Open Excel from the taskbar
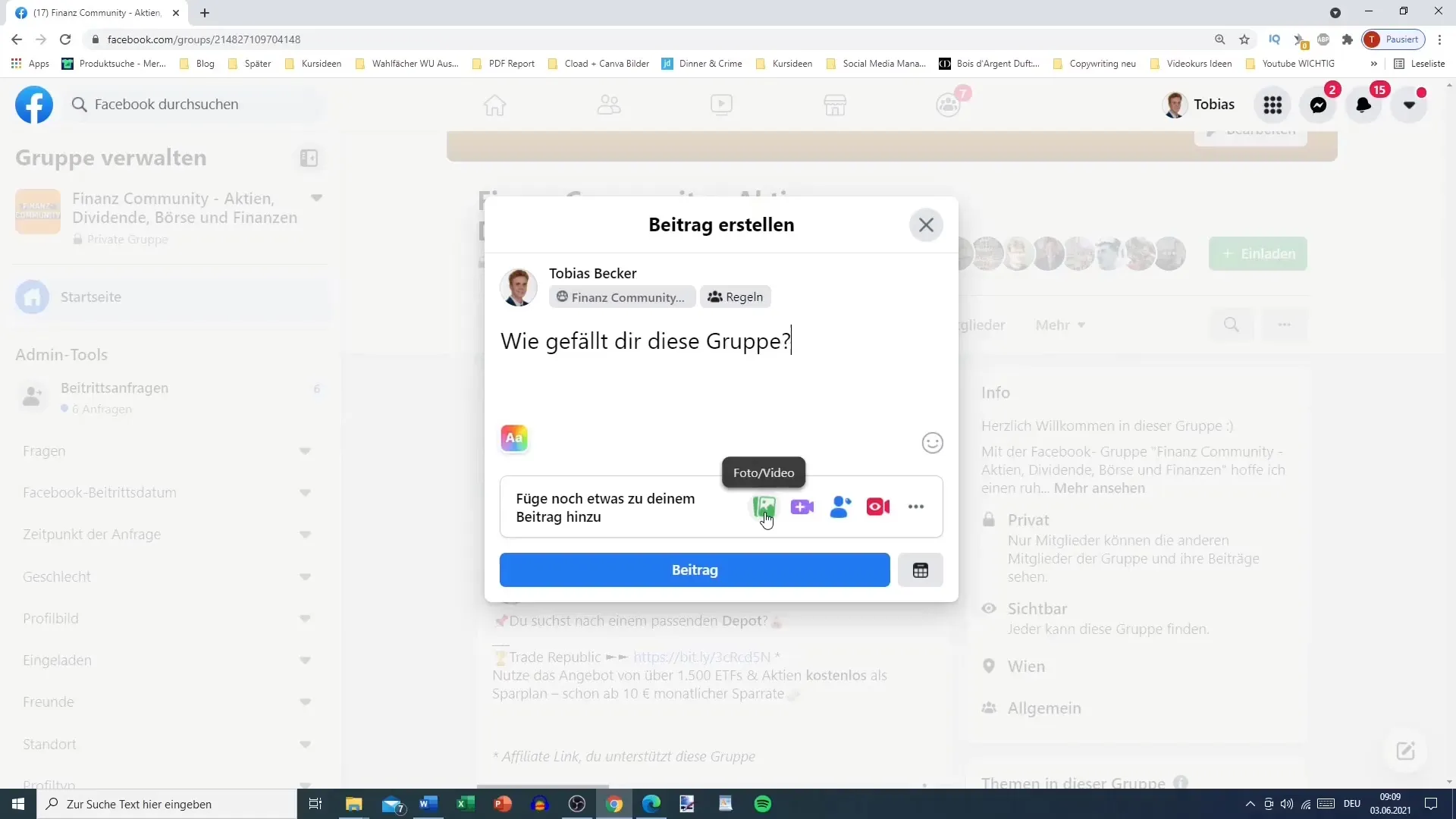1456x819 pixels. (x=466, y=804)
